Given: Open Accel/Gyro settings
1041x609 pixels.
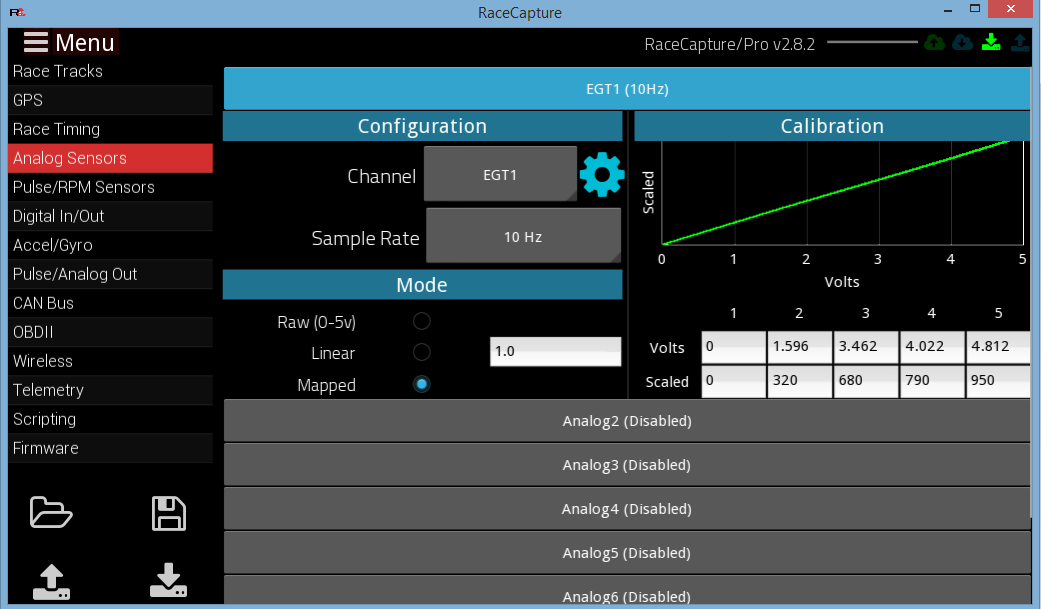Looking at the screenshot, I should (x=110, y=245).
